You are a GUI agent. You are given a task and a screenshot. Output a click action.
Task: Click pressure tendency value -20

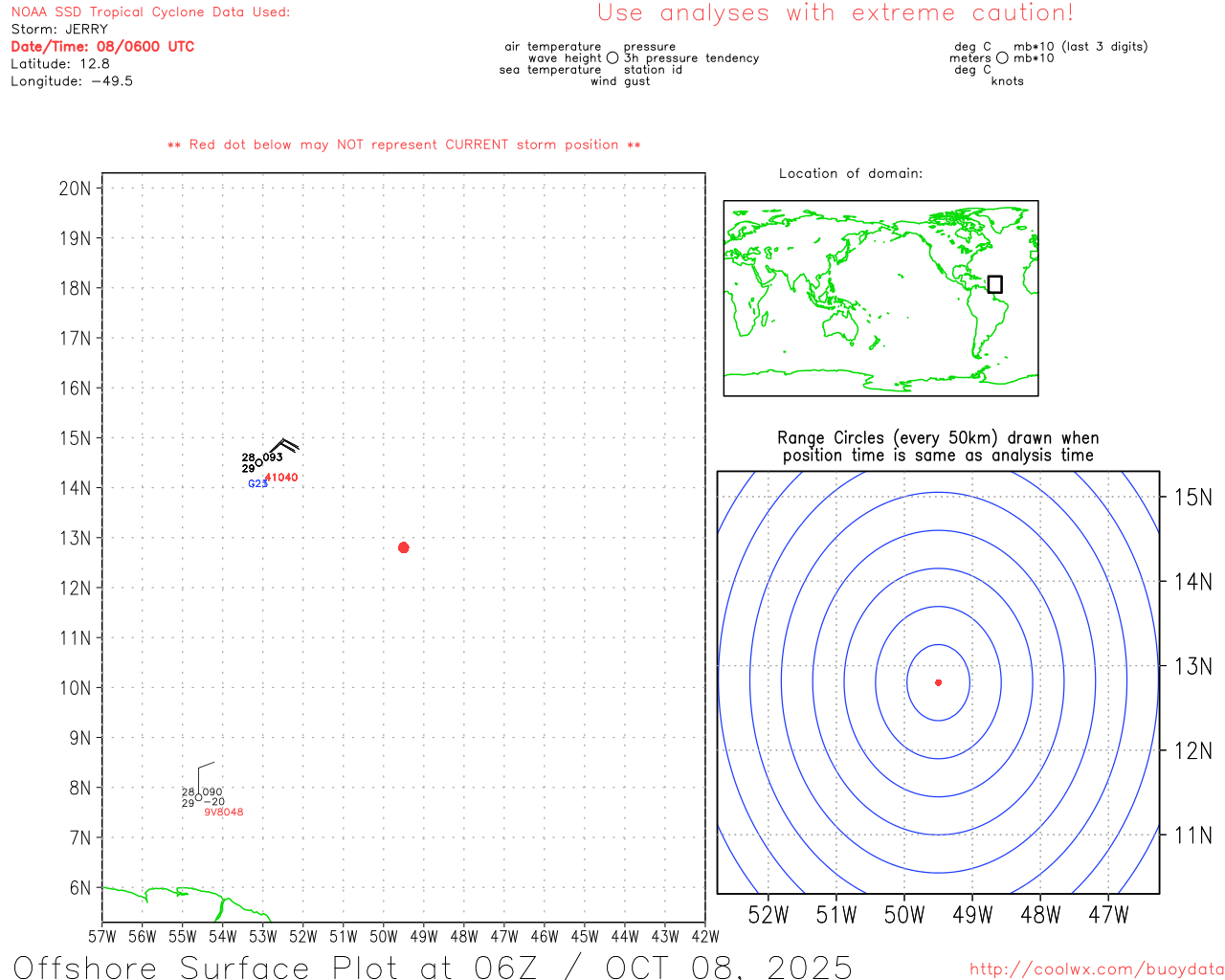pos(214,802)
